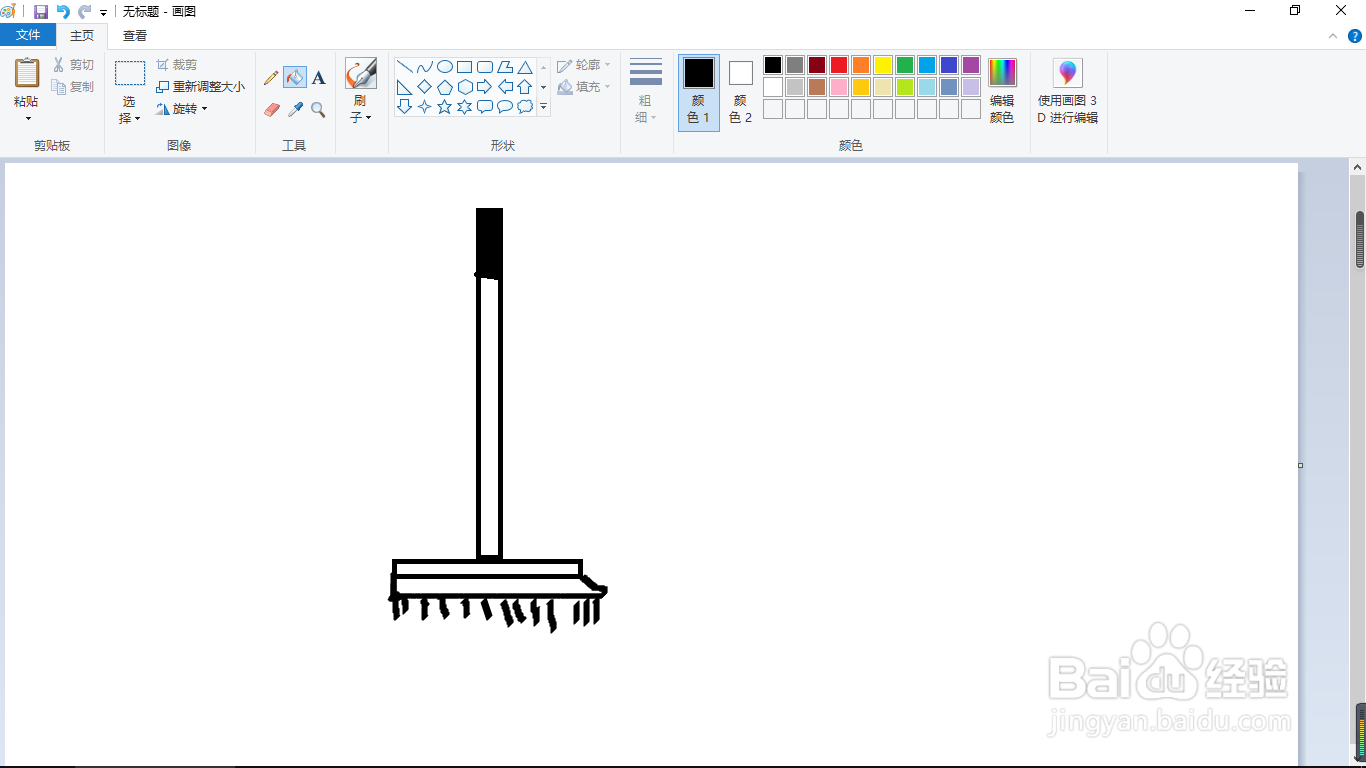Choose the Five-point star shape
This screenshot has height=768, width=1366.
click(444, 106)
